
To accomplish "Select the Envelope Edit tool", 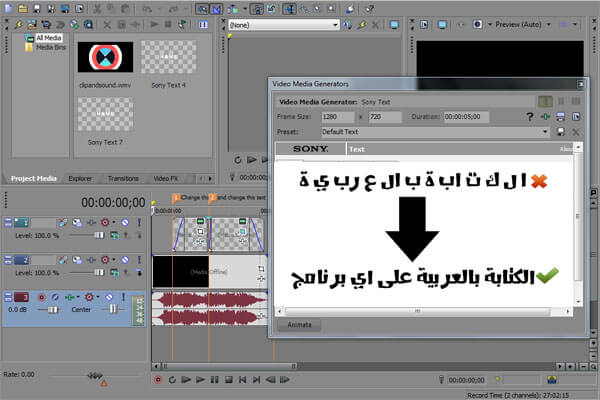I will click(304, 8).
